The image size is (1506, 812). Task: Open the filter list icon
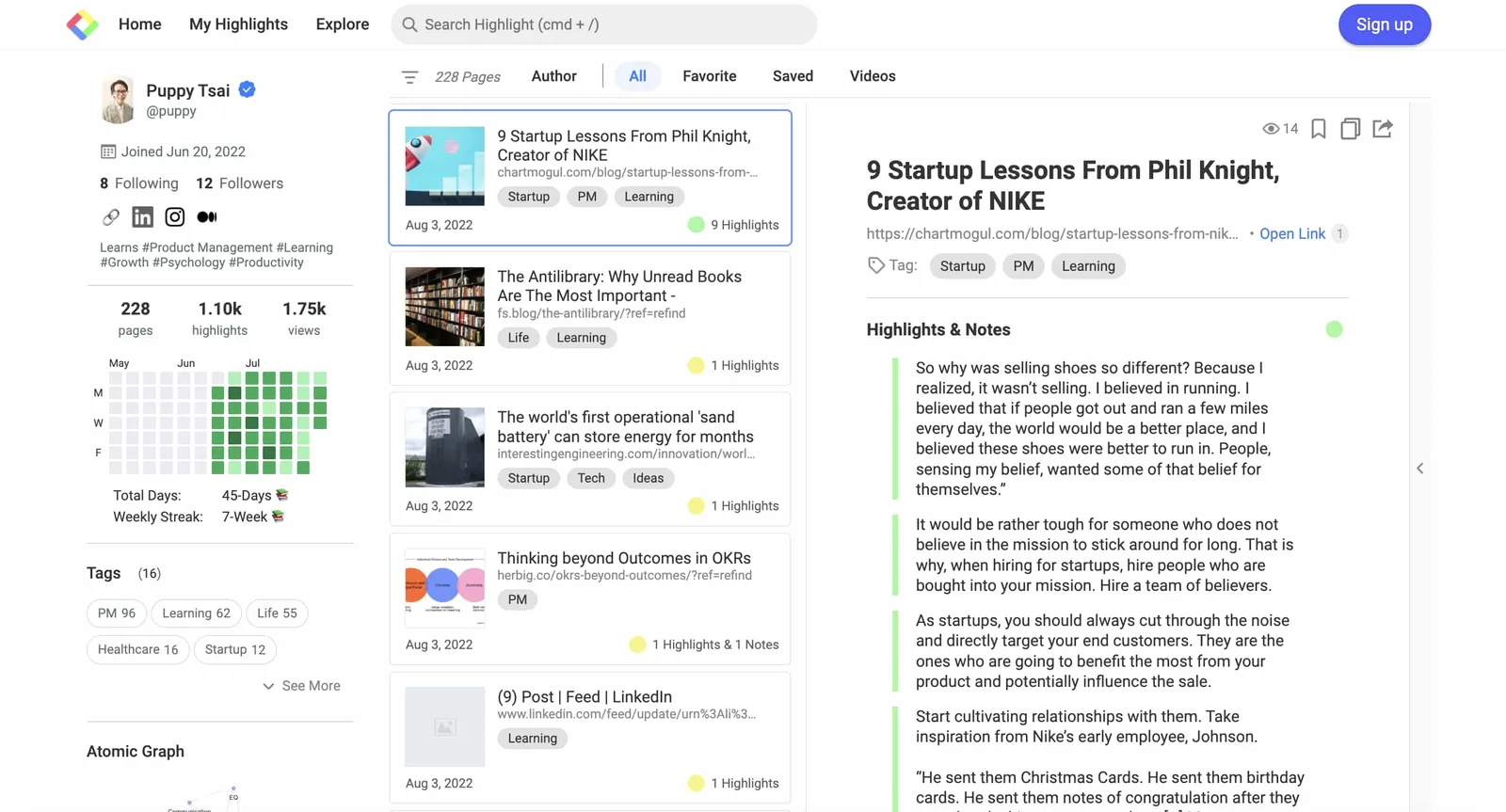point(409,77)
